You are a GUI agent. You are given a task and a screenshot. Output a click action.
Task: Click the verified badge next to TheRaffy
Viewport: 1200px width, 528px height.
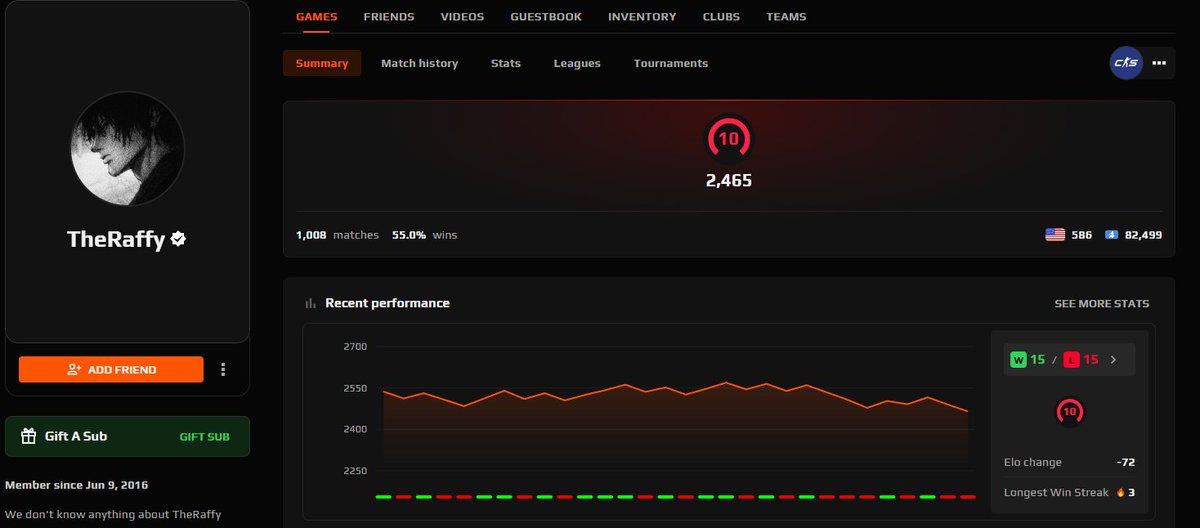(x=179, y=239)
